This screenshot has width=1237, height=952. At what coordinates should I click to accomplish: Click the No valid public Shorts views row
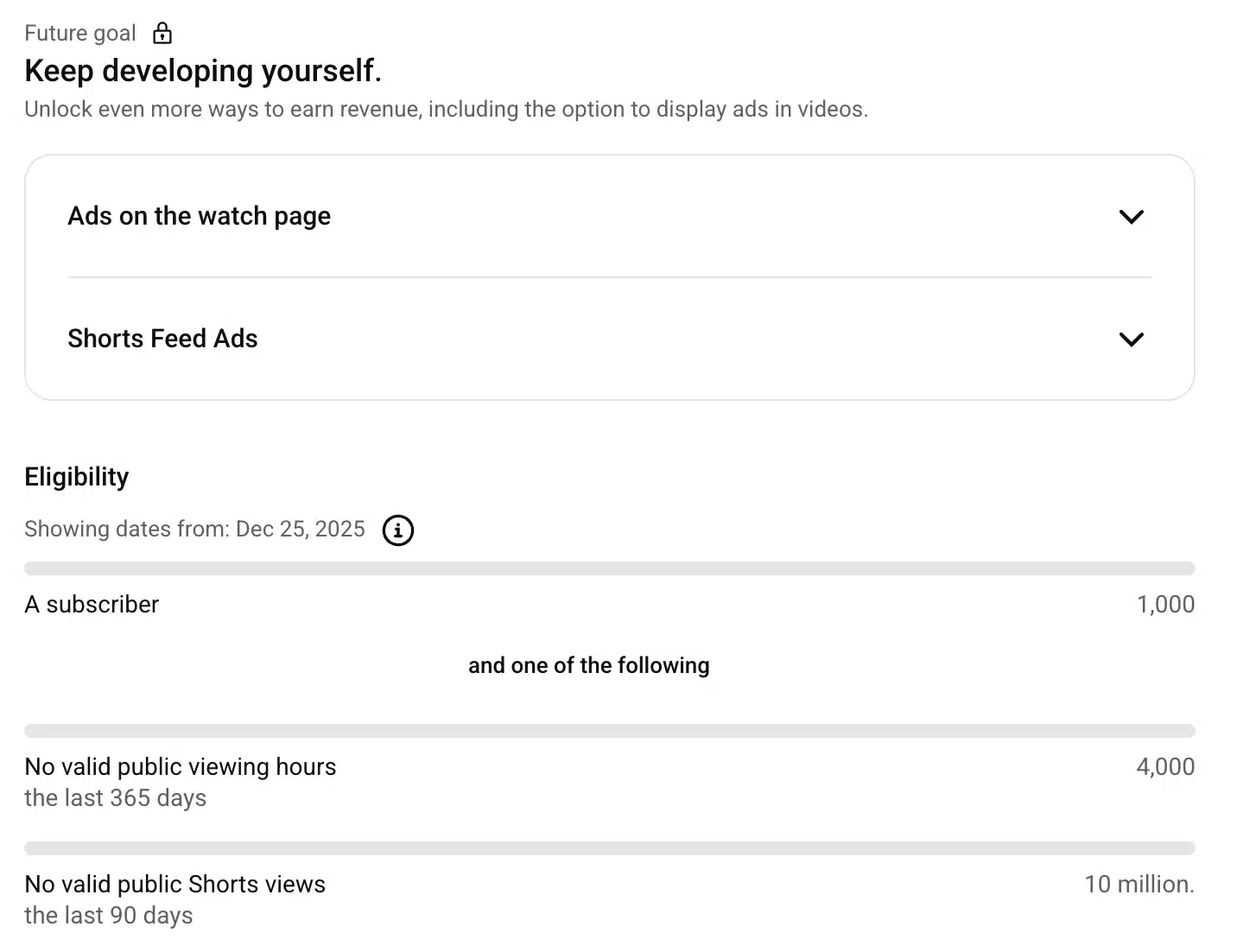[x=175, y=884]
